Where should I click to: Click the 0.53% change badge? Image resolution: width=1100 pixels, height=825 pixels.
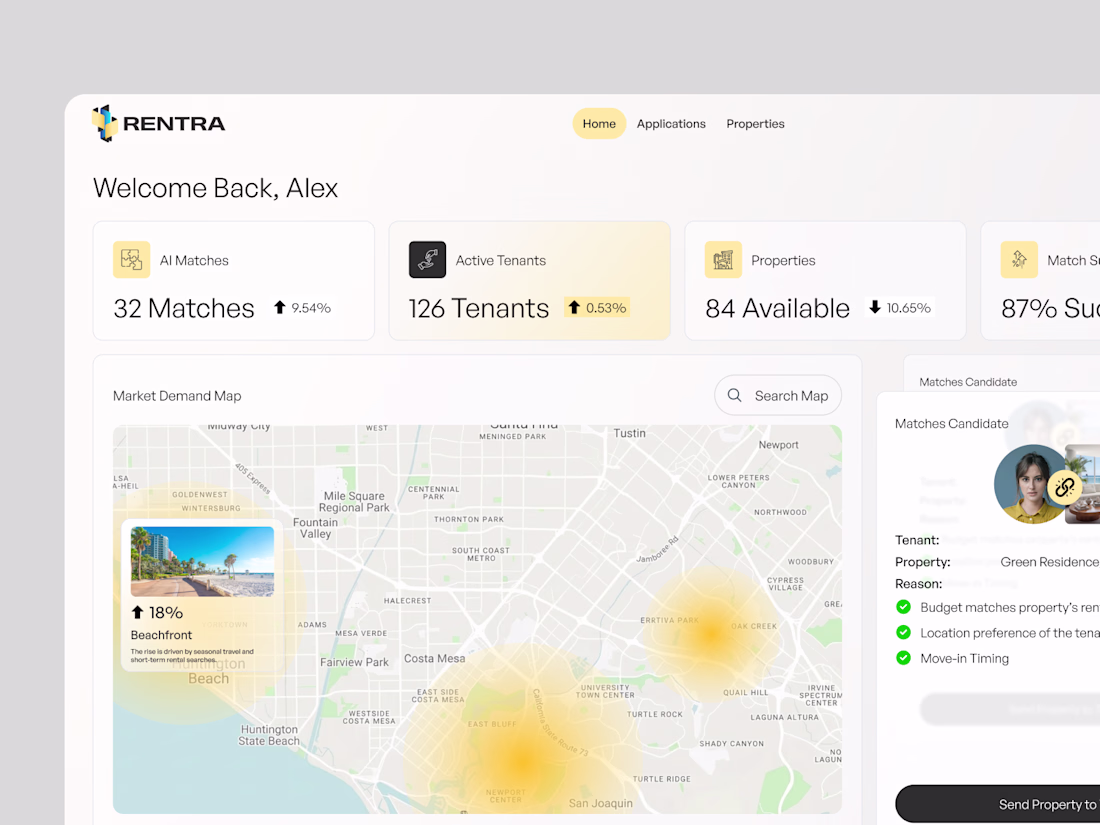click(x=597, y=307)
